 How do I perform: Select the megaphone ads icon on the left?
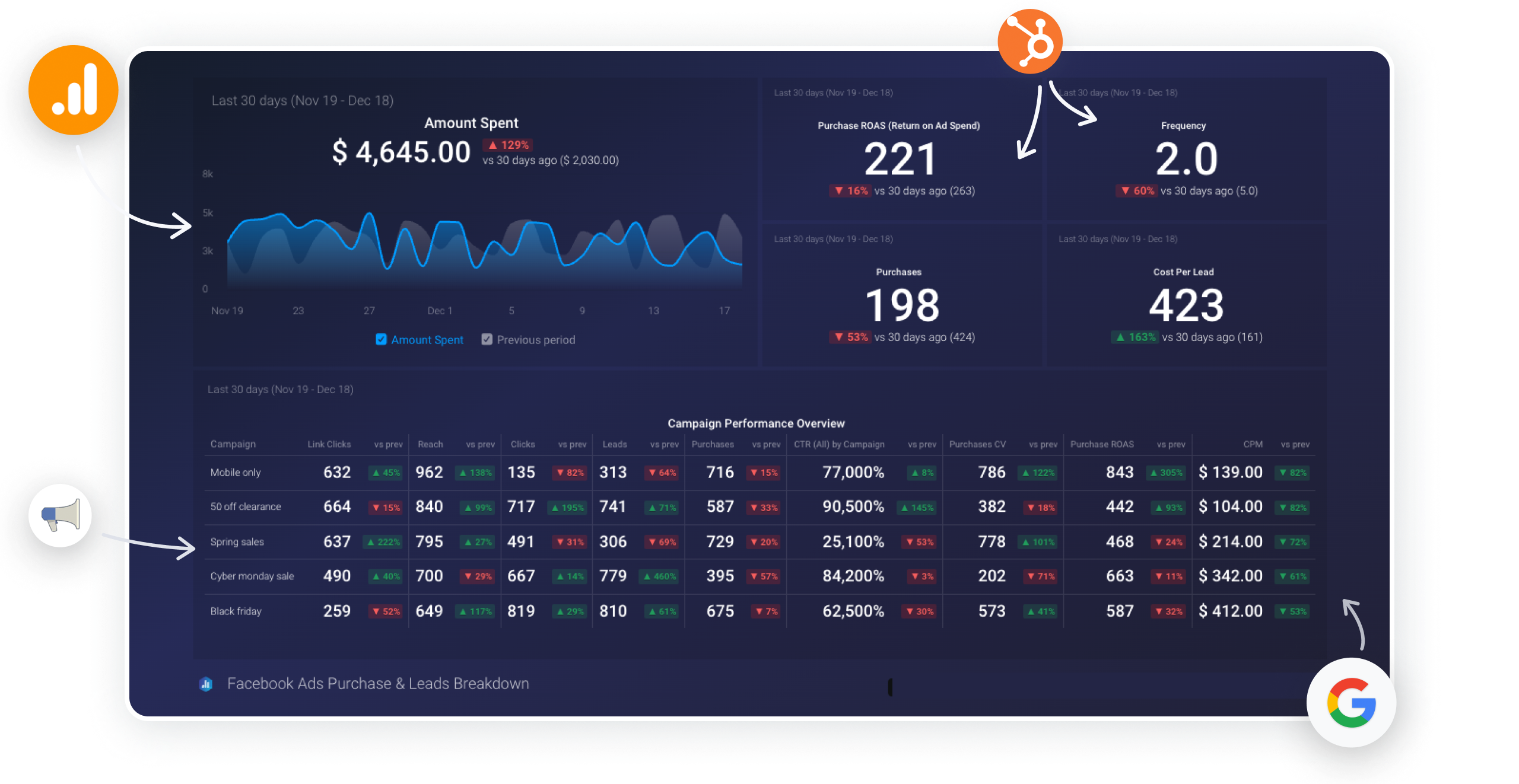59,515
